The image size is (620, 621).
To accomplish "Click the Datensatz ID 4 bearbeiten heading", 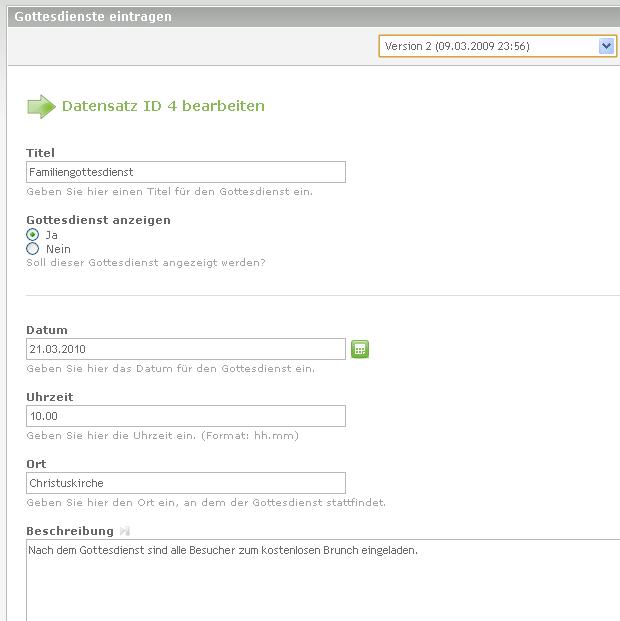I will coord(163,106).
